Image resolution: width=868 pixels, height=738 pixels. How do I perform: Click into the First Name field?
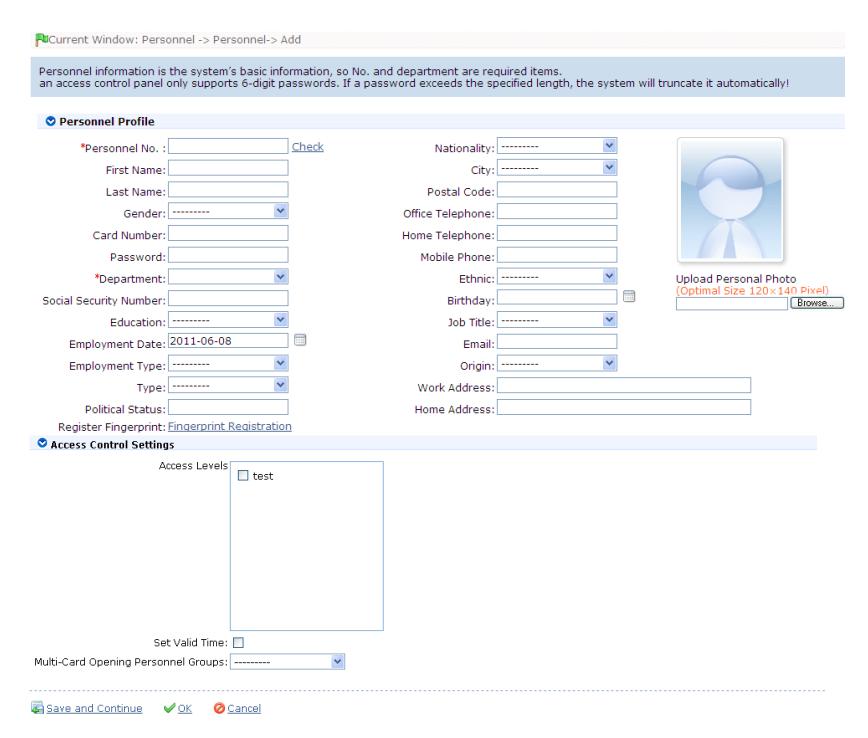pos(228,168)
